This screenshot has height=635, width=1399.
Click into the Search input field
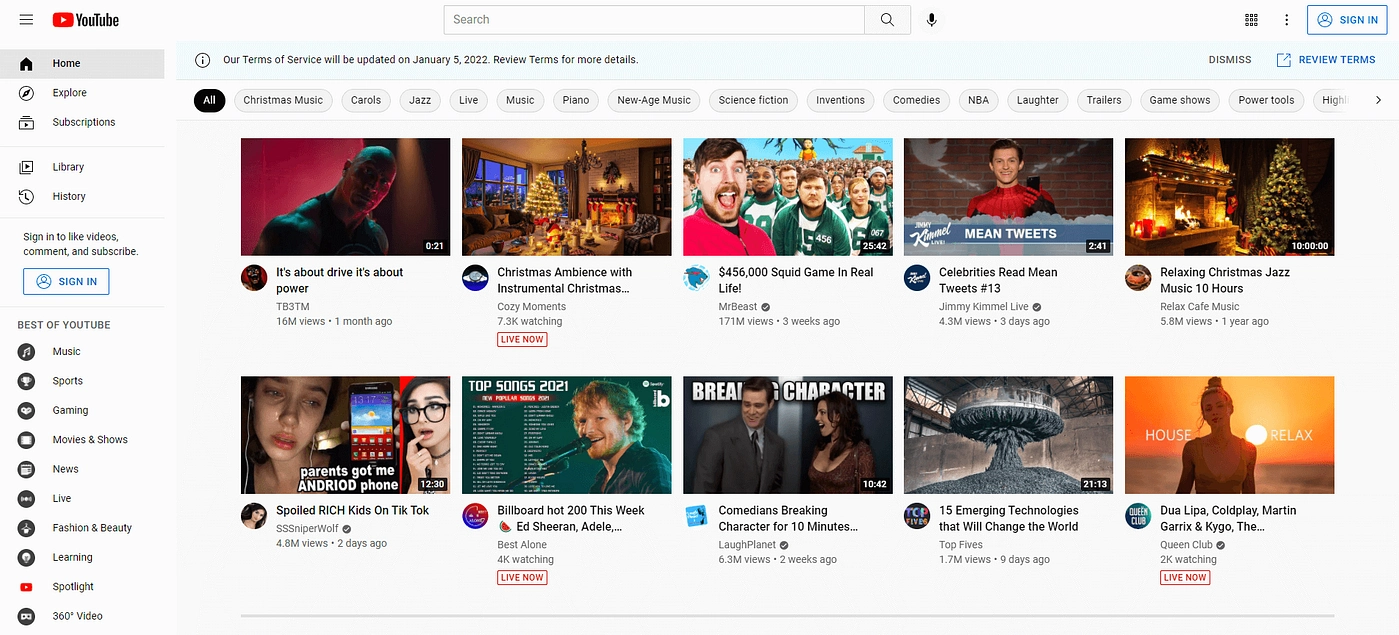click(654, 20)
